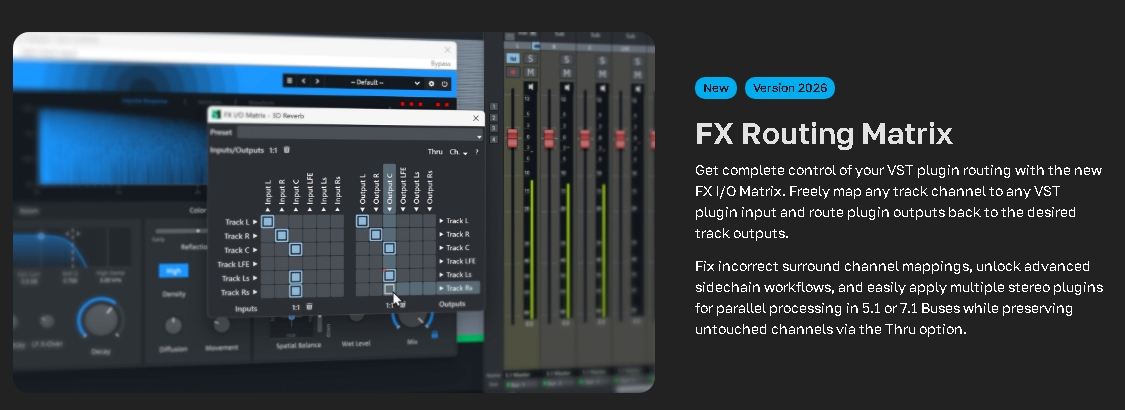
Task: Solo the first mixer channel
Action: (x=530, y=59)
